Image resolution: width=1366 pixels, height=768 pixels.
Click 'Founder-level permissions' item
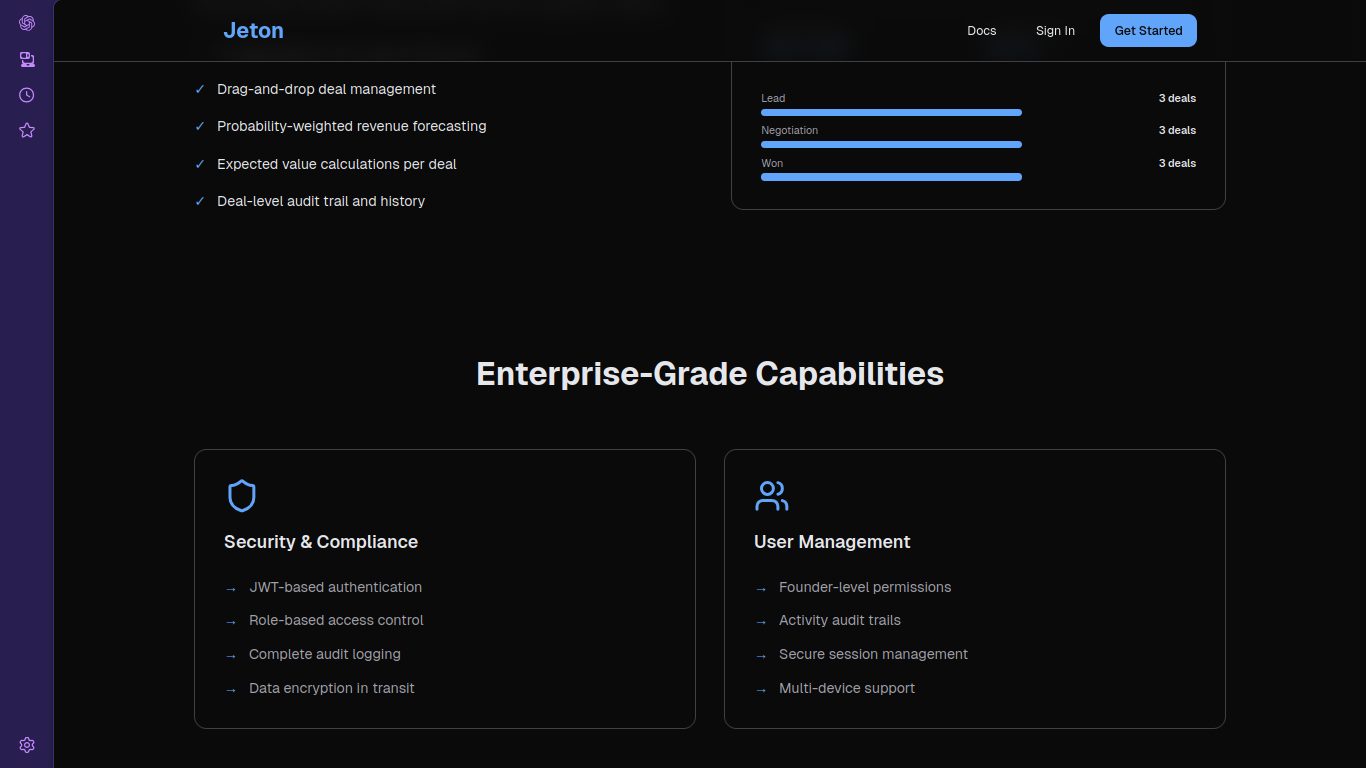(865, 587)
